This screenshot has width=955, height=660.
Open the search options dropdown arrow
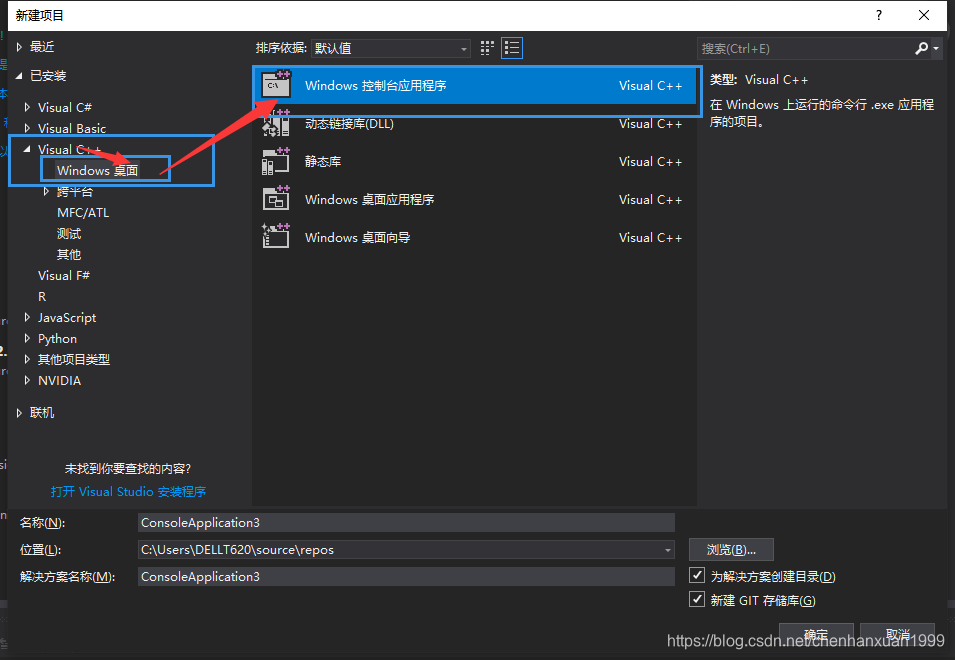click(936, 48)
